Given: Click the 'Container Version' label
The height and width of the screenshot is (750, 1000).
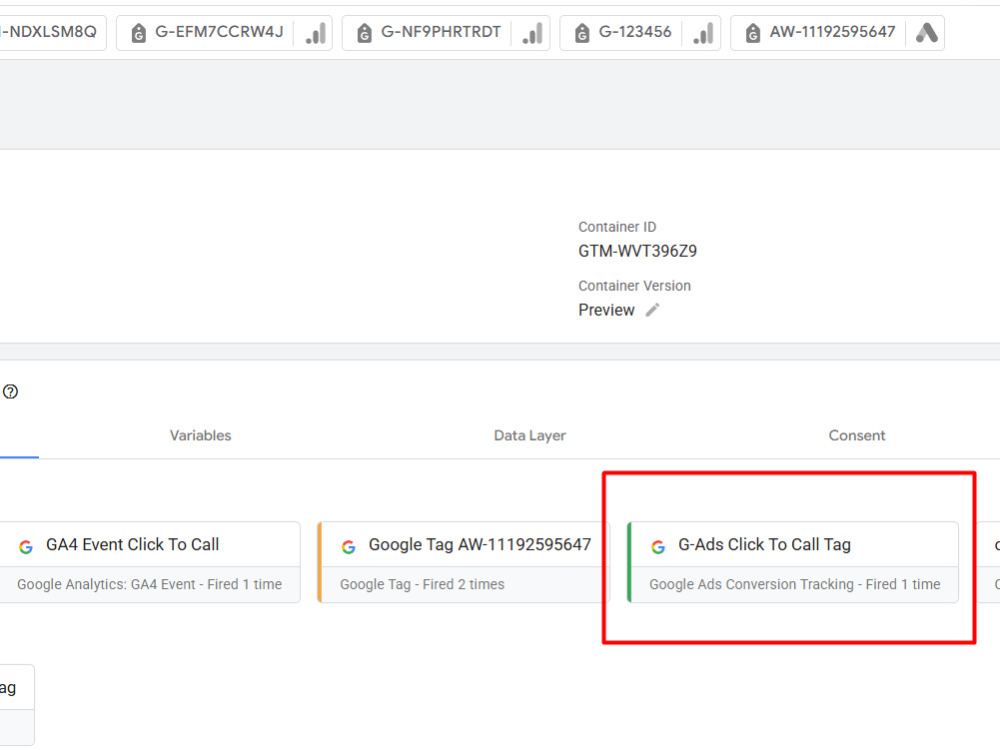Looking at the screenshot, I should (634, 286).
